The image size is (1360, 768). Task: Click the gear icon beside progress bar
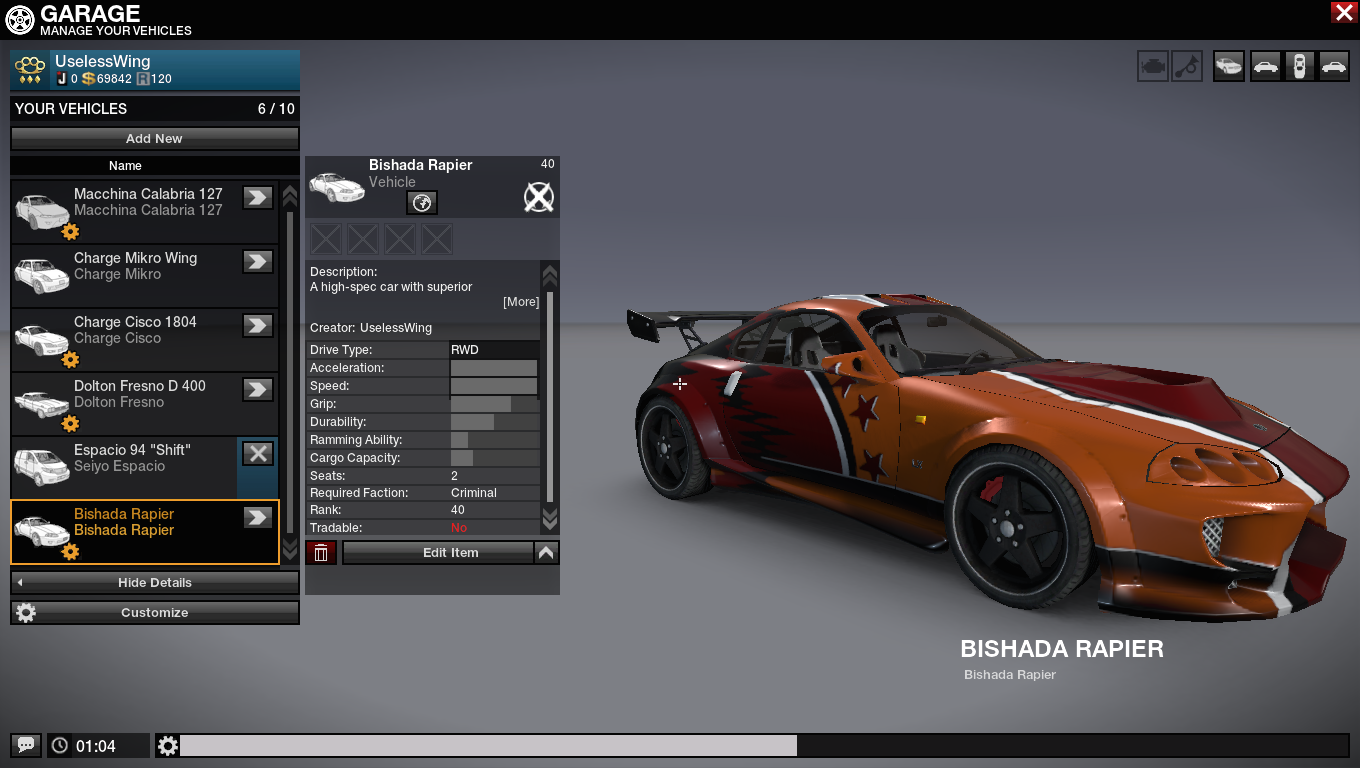pyautogui.click(x=168, y=745)
